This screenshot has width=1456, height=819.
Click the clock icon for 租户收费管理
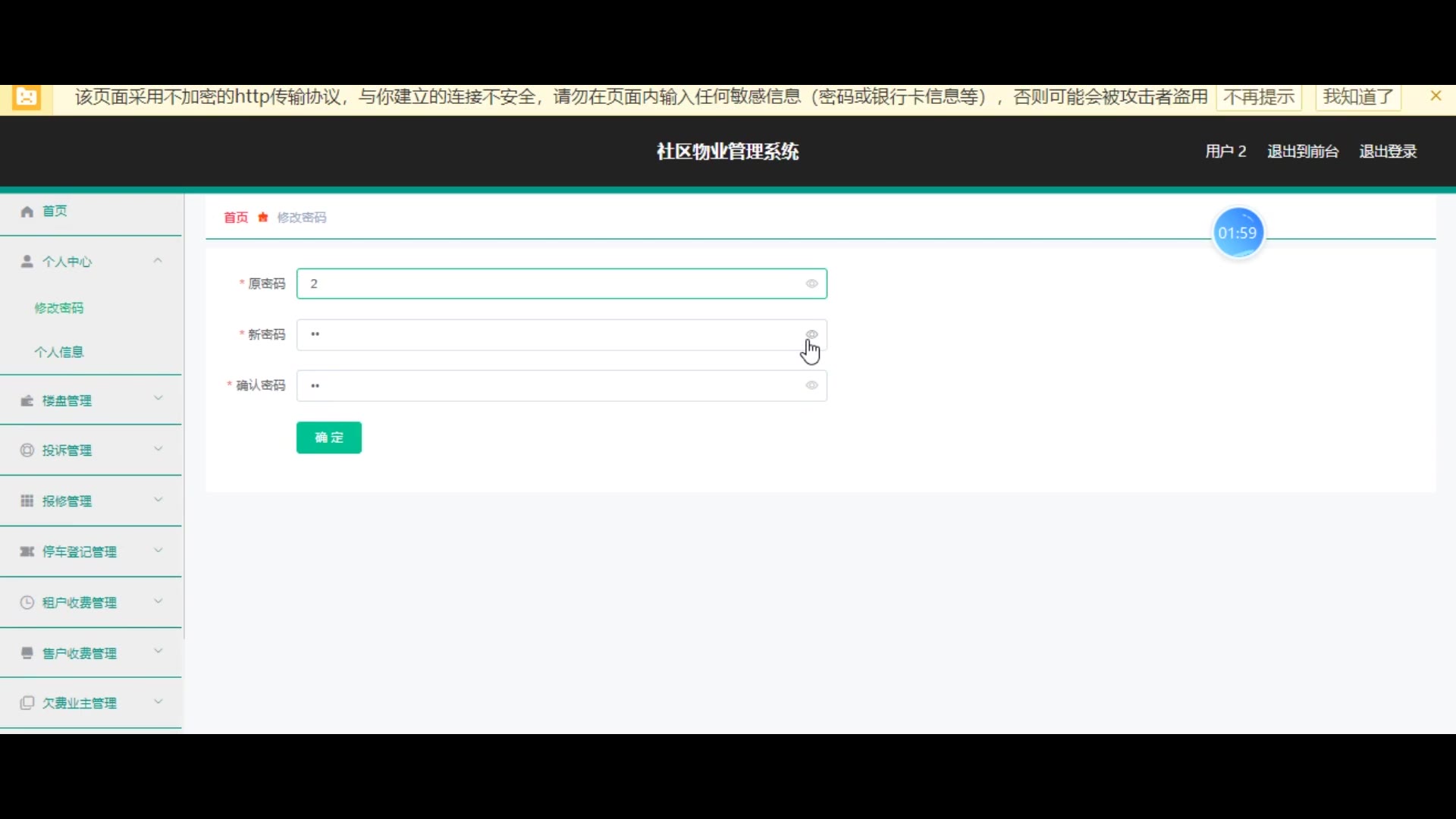tap(27, 602)
